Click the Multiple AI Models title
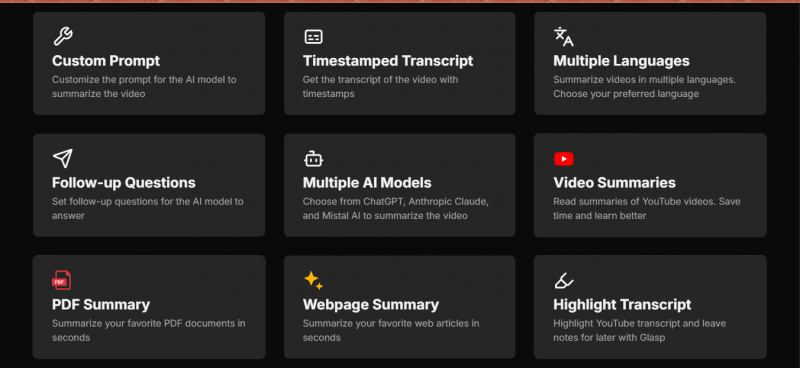This screenshot has height=368, width=800. coord(367,183)
